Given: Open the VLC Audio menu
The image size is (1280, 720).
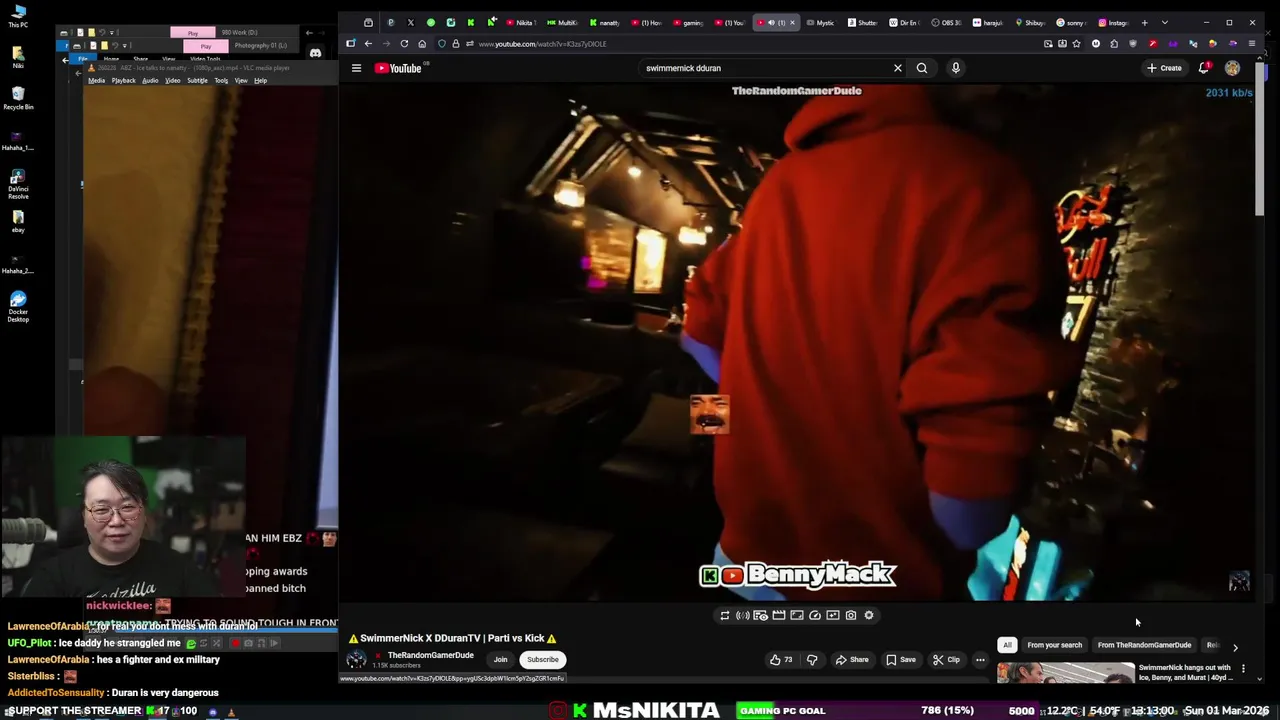Looking at the screenshot, I should tap(150, 80).
